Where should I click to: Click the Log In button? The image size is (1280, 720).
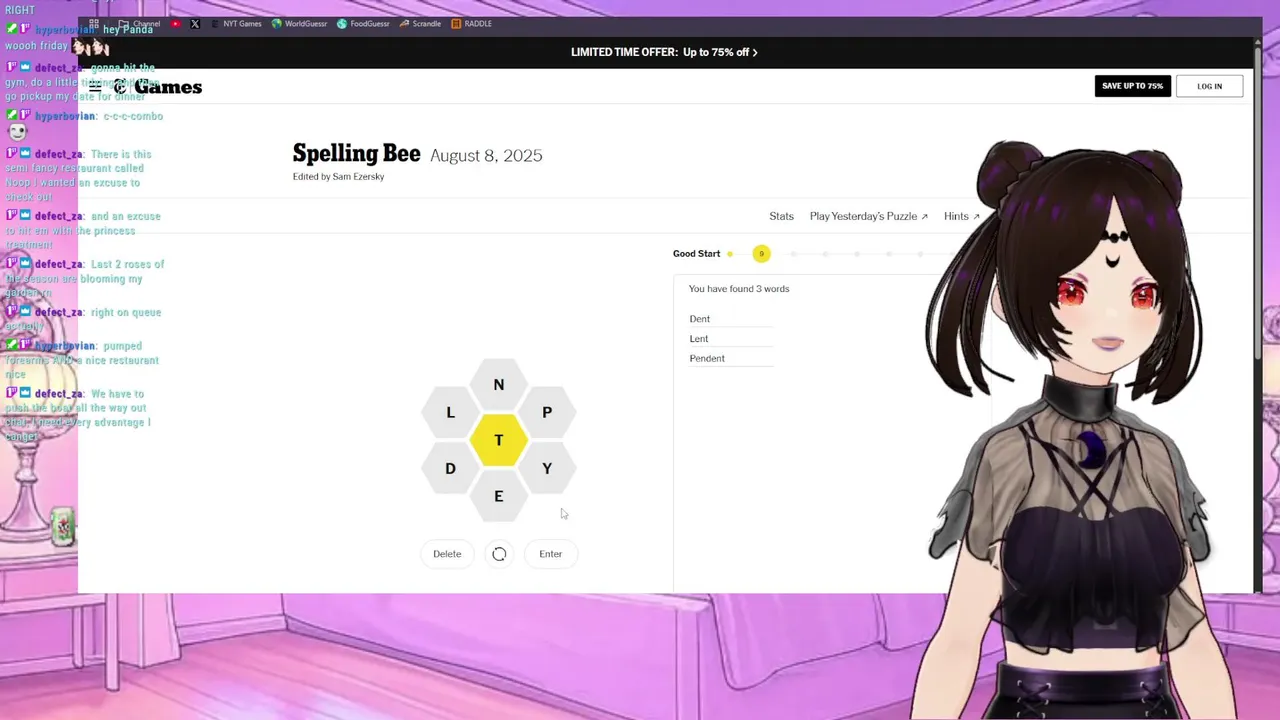[x=1209, y=86]
